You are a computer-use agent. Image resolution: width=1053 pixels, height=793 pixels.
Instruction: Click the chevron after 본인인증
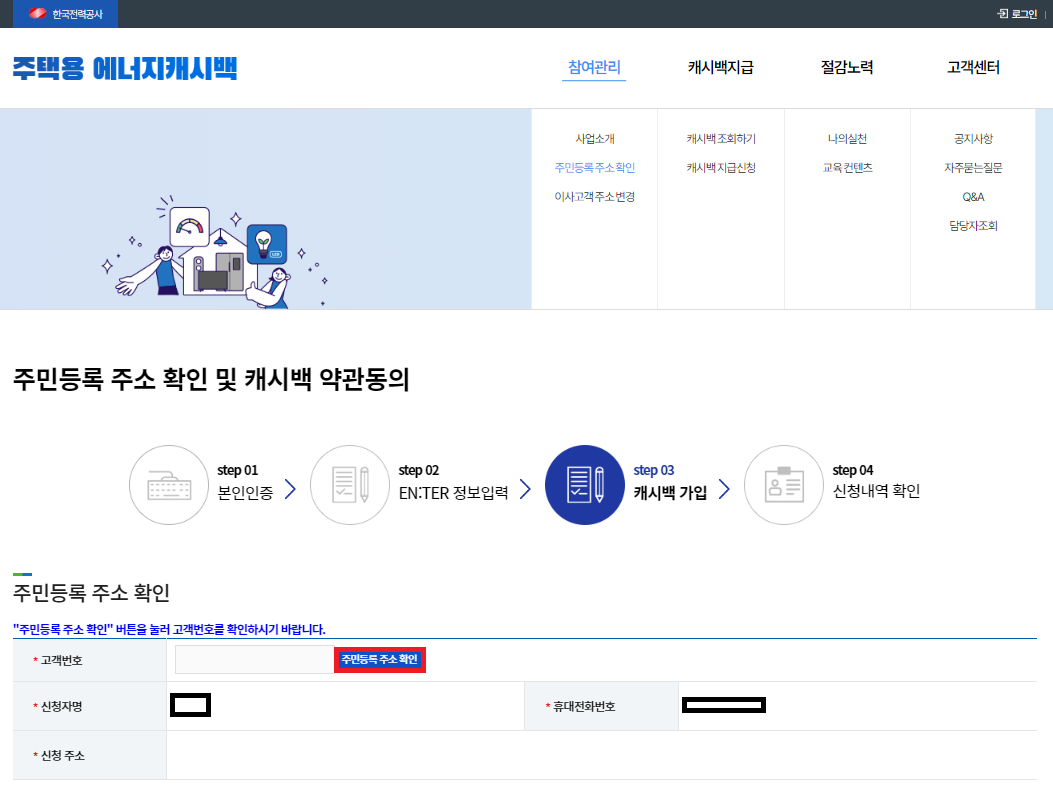(x=290, y=489)
